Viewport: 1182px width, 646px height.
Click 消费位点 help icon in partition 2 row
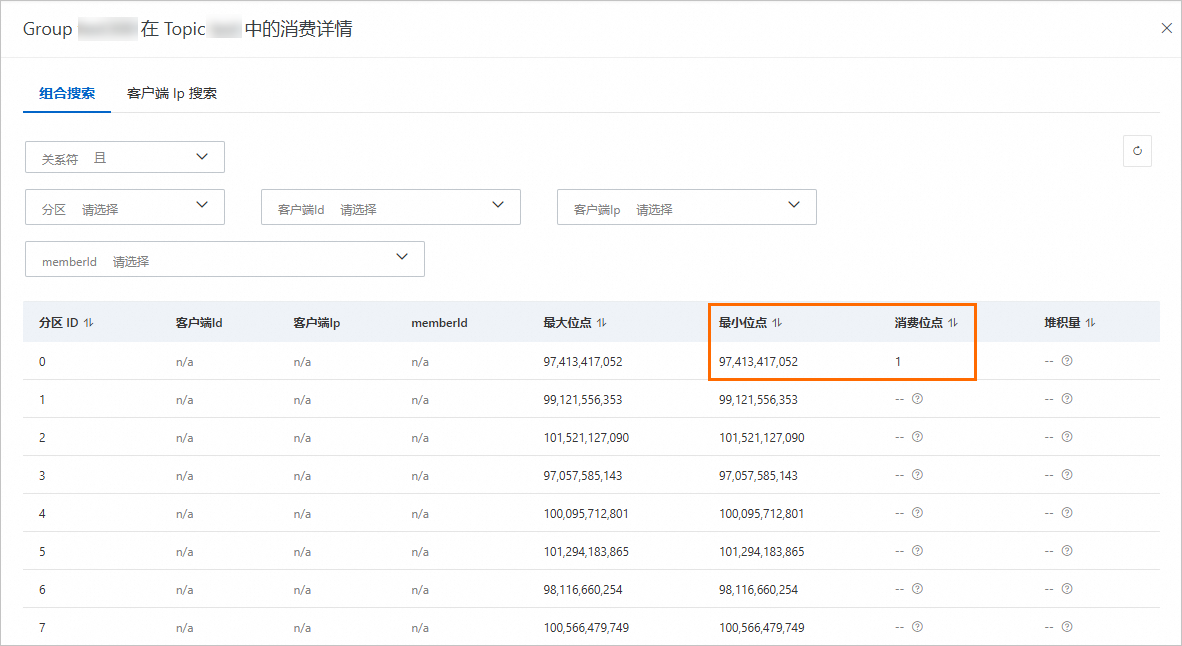coord(917,436)
